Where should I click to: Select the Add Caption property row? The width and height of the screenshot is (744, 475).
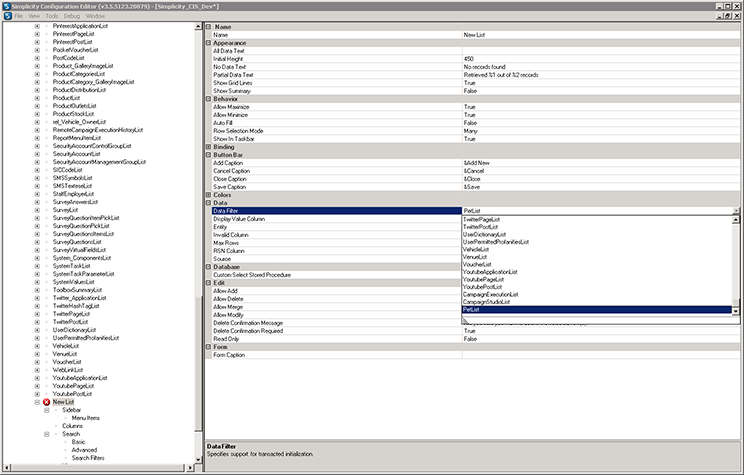[474, 163]
